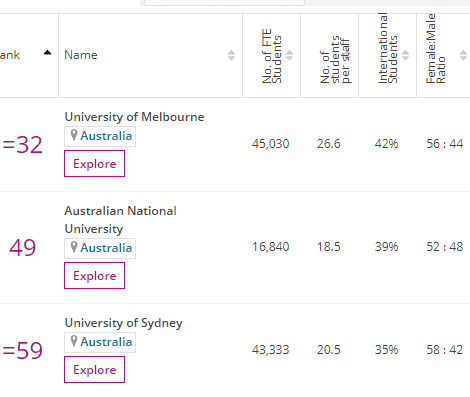Open Australia link under University of Melbourne
Screen dimensions: 470x397
pos(106,136)
